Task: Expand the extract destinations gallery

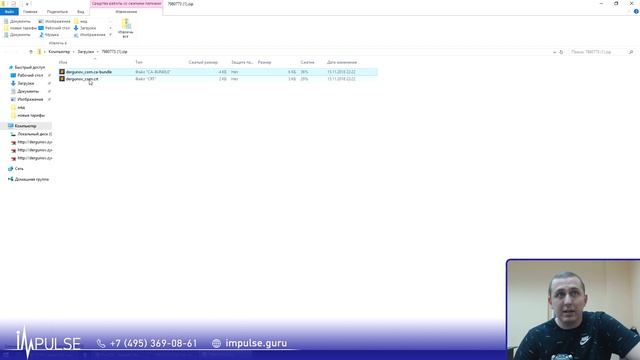Action: point(110,35)
